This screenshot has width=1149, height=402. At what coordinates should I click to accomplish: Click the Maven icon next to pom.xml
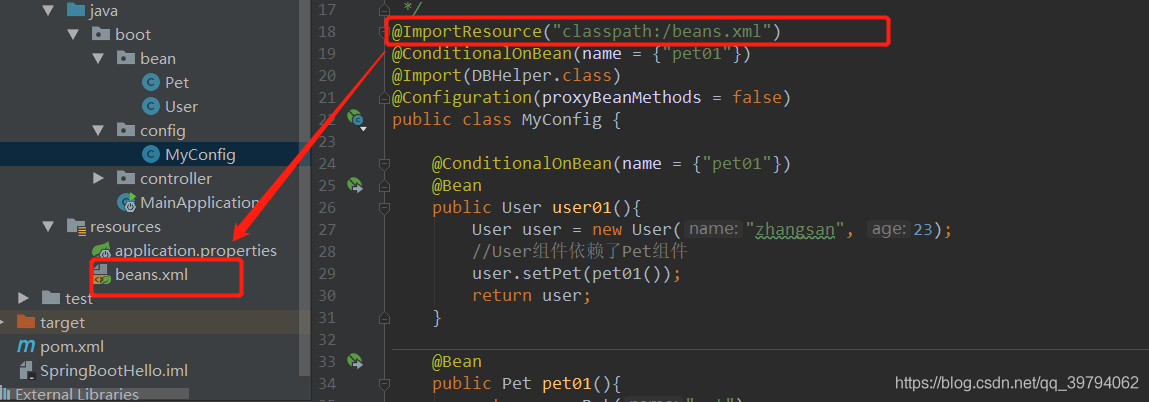tap(26, 346)
